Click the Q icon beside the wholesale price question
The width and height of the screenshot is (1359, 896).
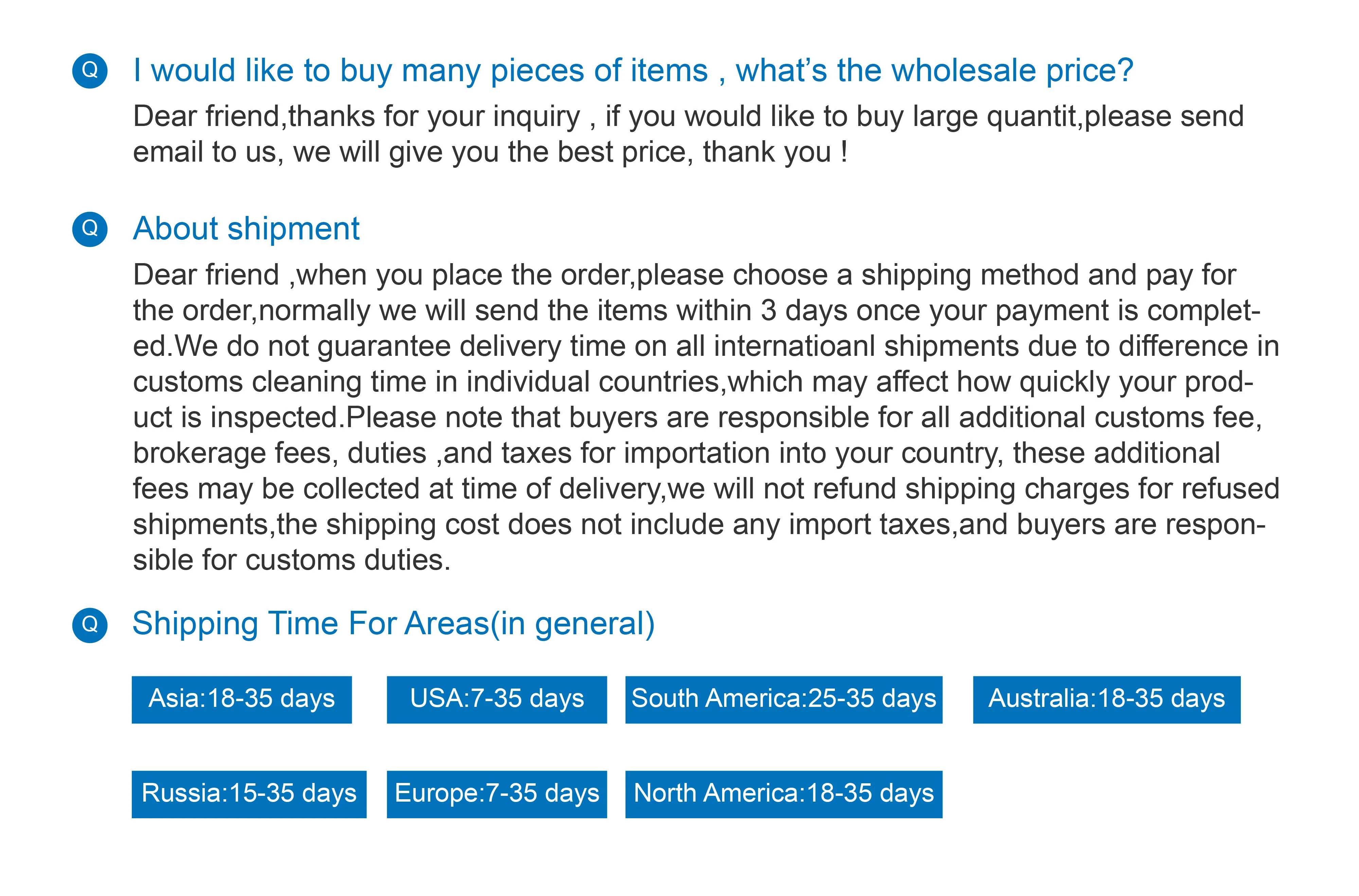tap(90, 70)
